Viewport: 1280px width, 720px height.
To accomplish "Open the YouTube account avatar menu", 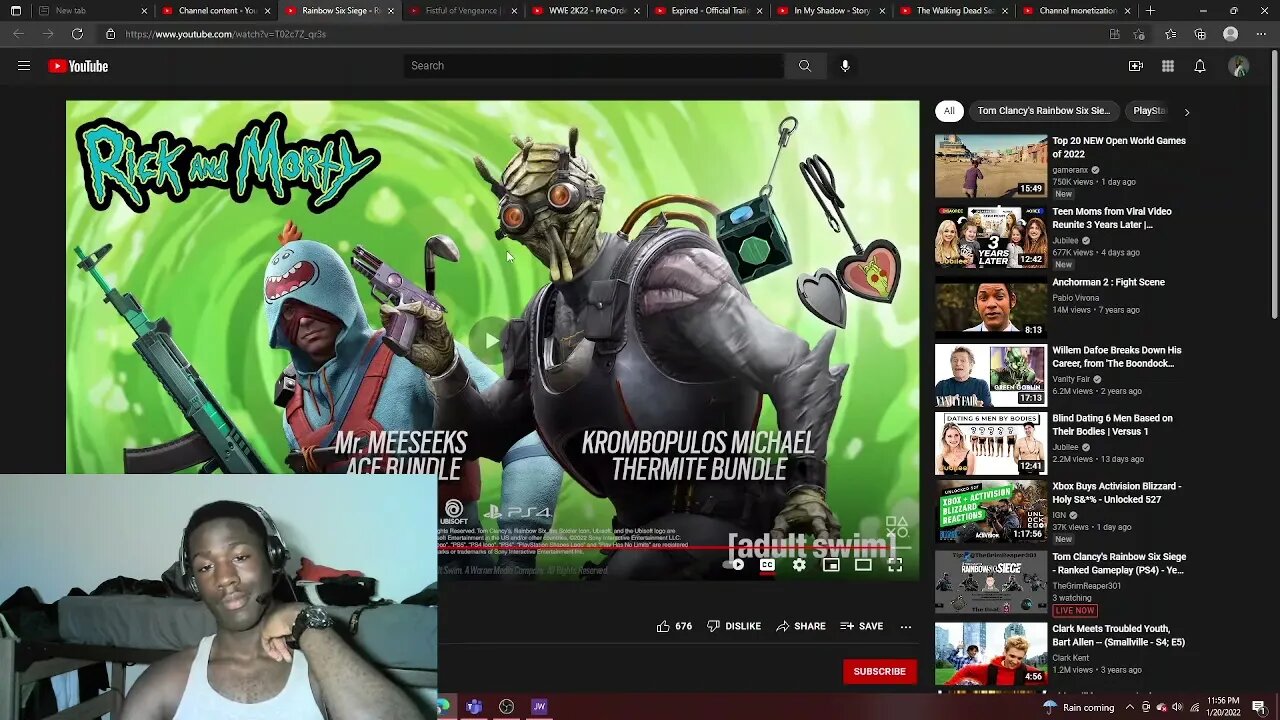I will click(x=1239, y=66).
